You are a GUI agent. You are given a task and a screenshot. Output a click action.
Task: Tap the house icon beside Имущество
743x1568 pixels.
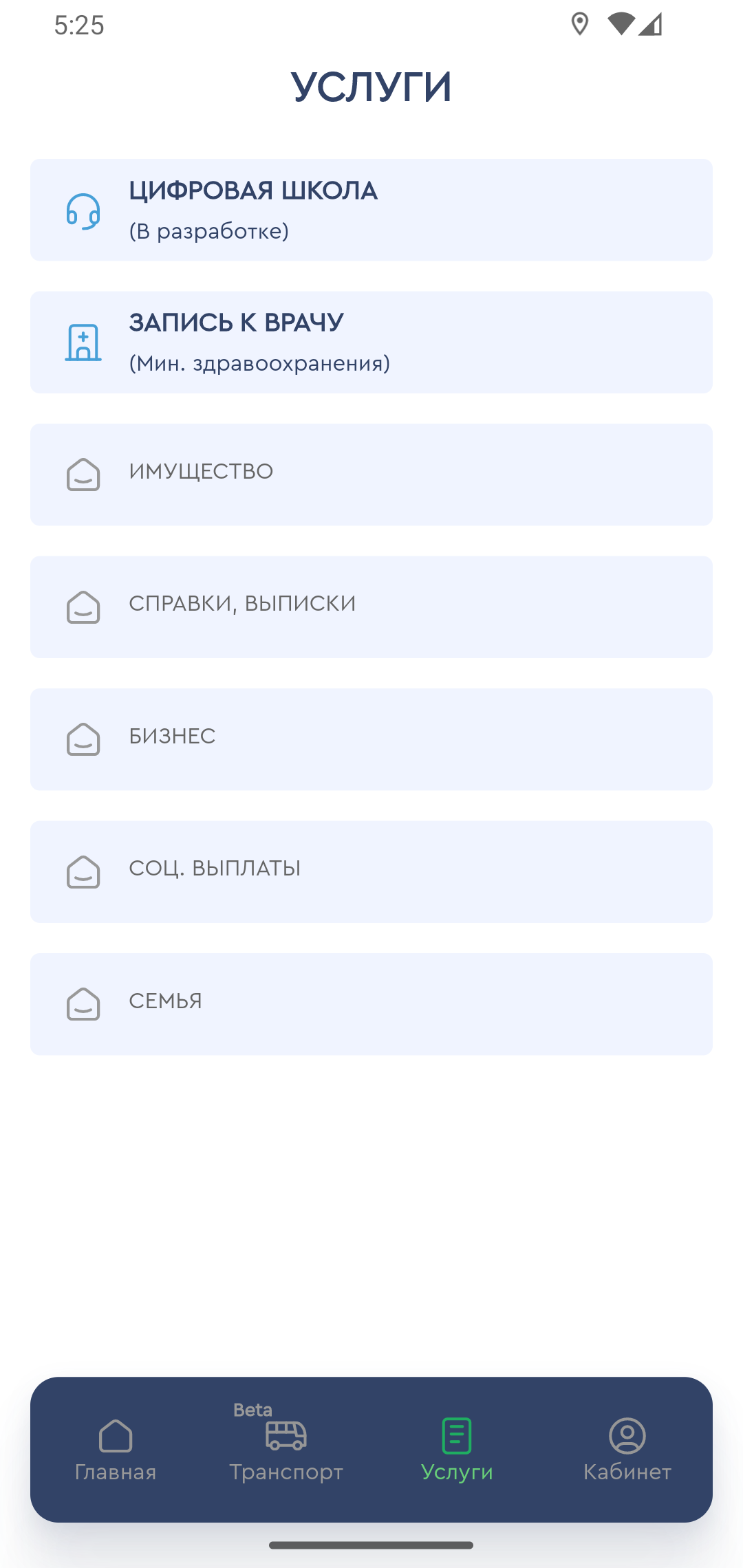click(x=83, y=475)
